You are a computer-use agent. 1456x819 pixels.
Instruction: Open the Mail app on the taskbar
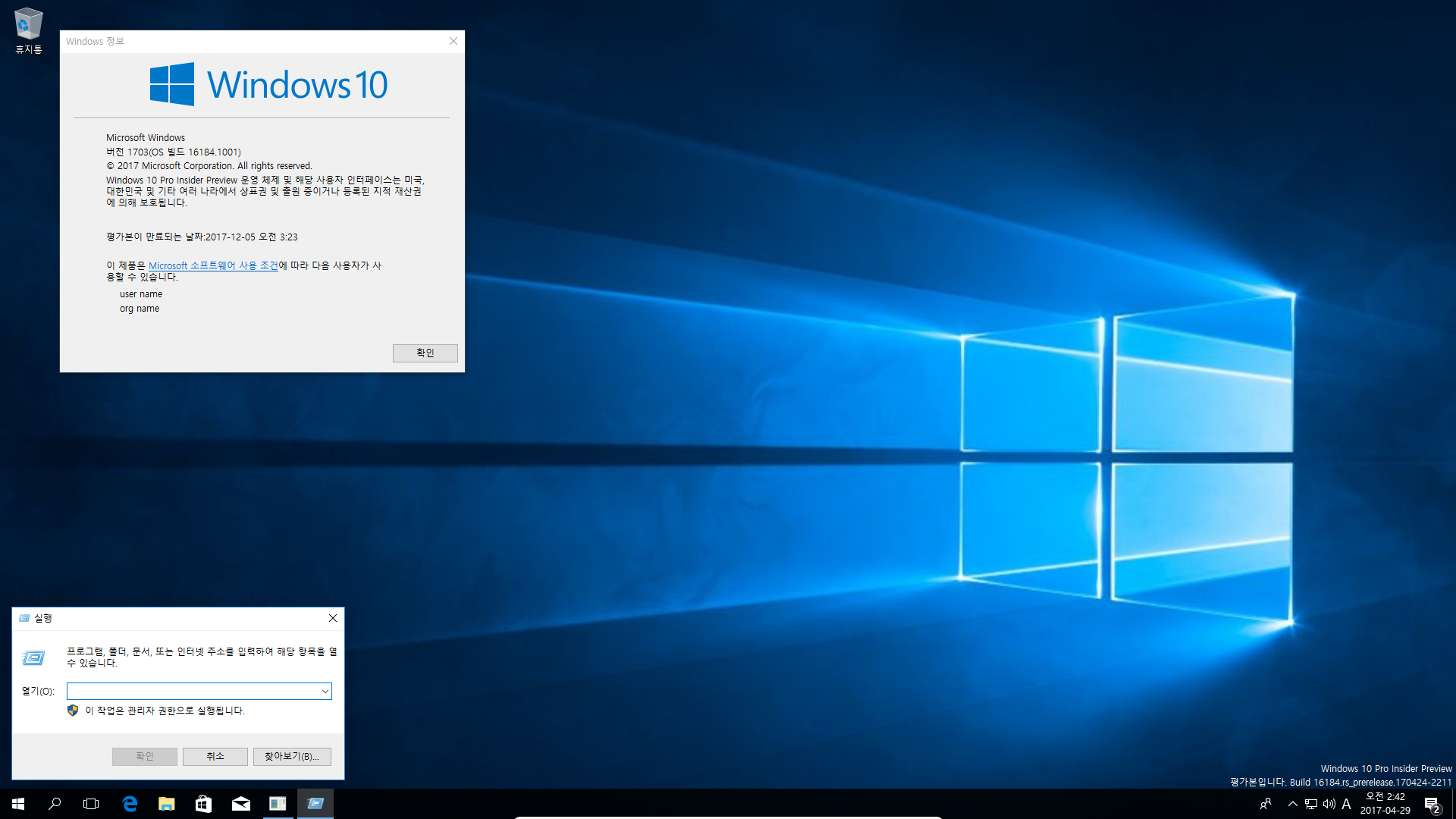(241, 804)
